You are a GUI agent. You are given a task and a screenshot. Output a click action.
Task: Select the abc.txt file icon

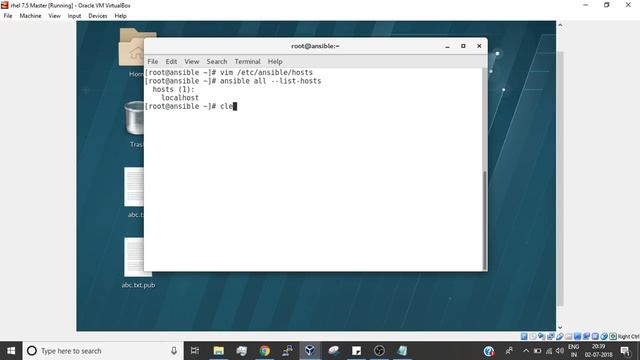(134, 192)
